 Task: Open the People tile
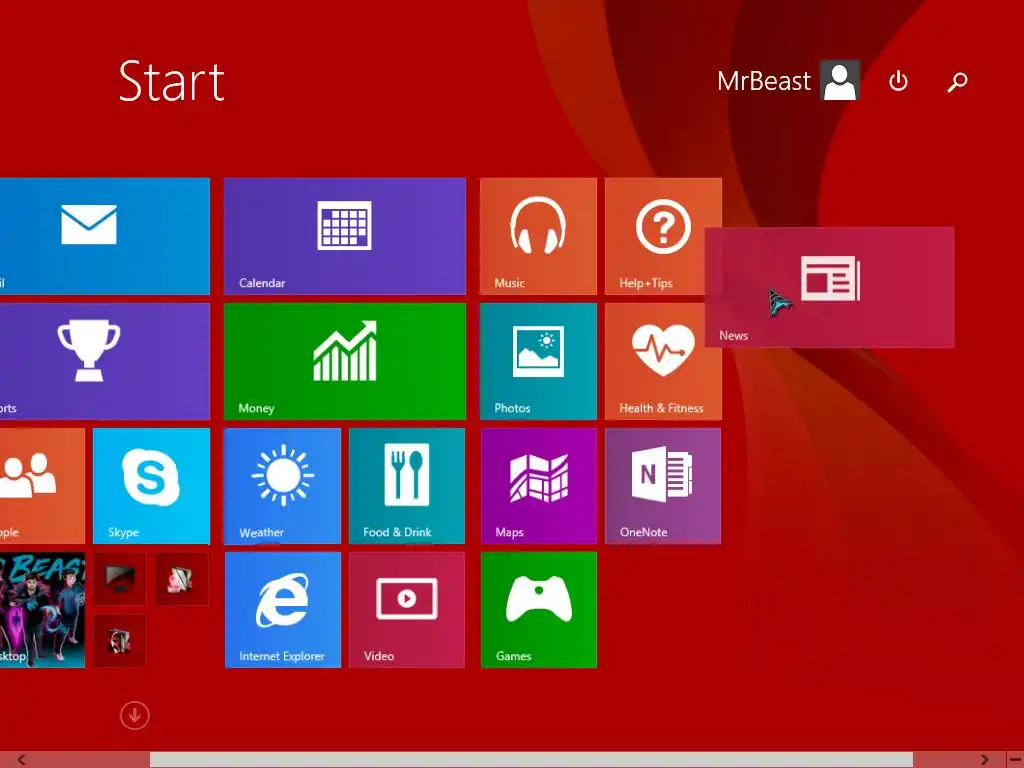click(x=42, y=486)
